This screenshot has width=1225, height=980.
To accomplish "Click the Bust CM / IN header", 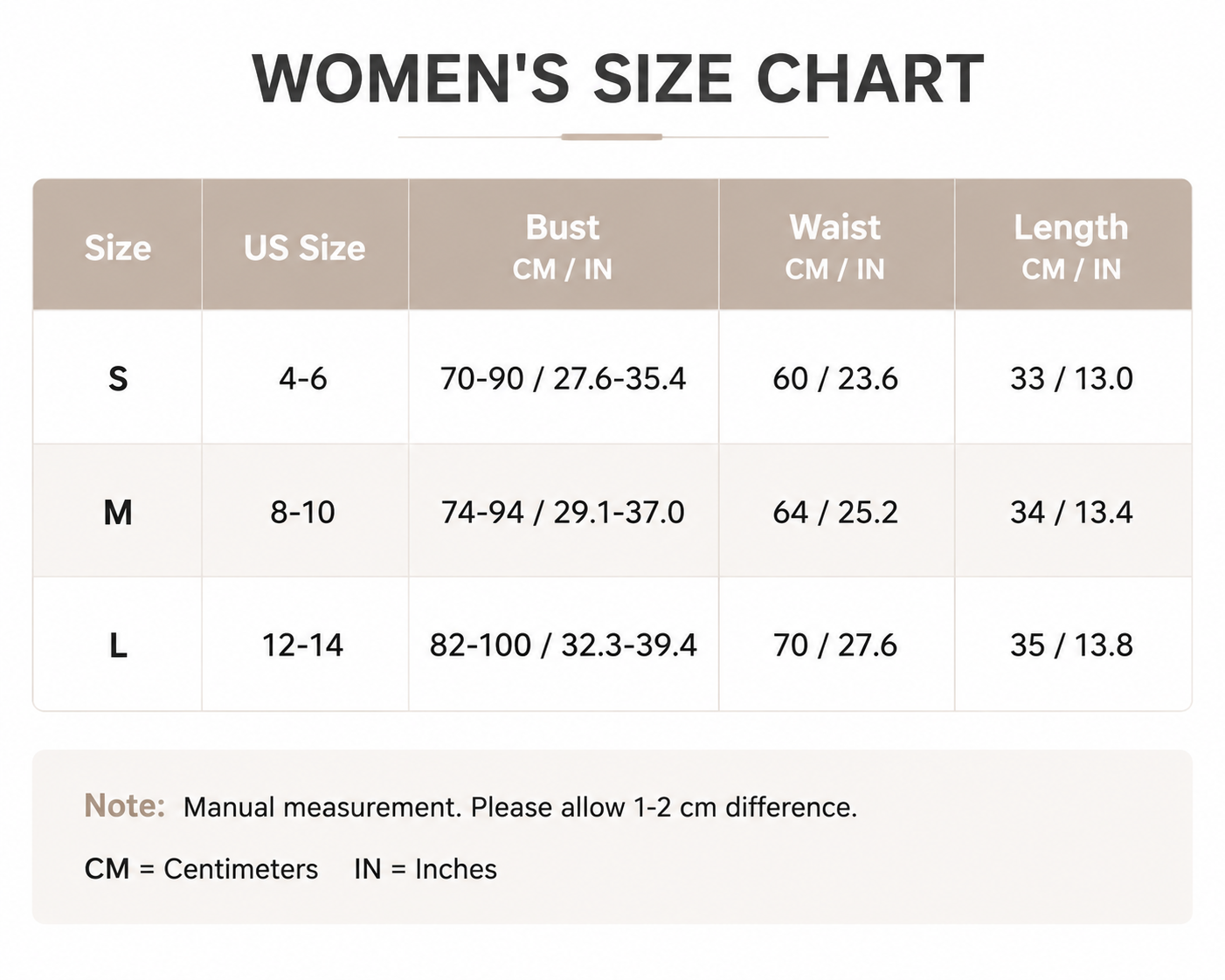I will [x=563, y=247].
